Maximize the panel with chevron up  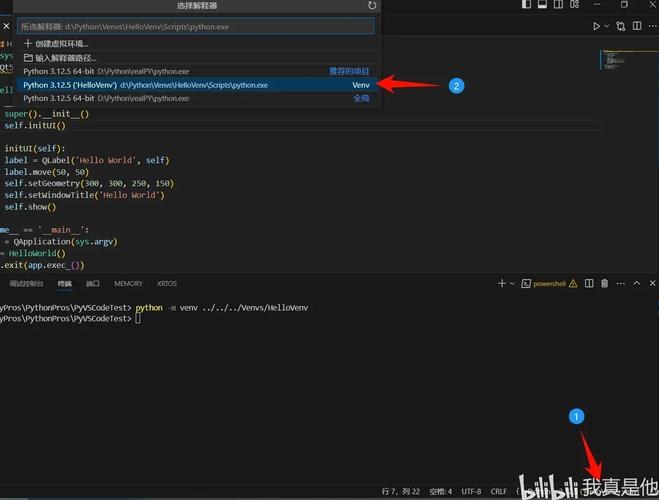(x=637, y=283)
